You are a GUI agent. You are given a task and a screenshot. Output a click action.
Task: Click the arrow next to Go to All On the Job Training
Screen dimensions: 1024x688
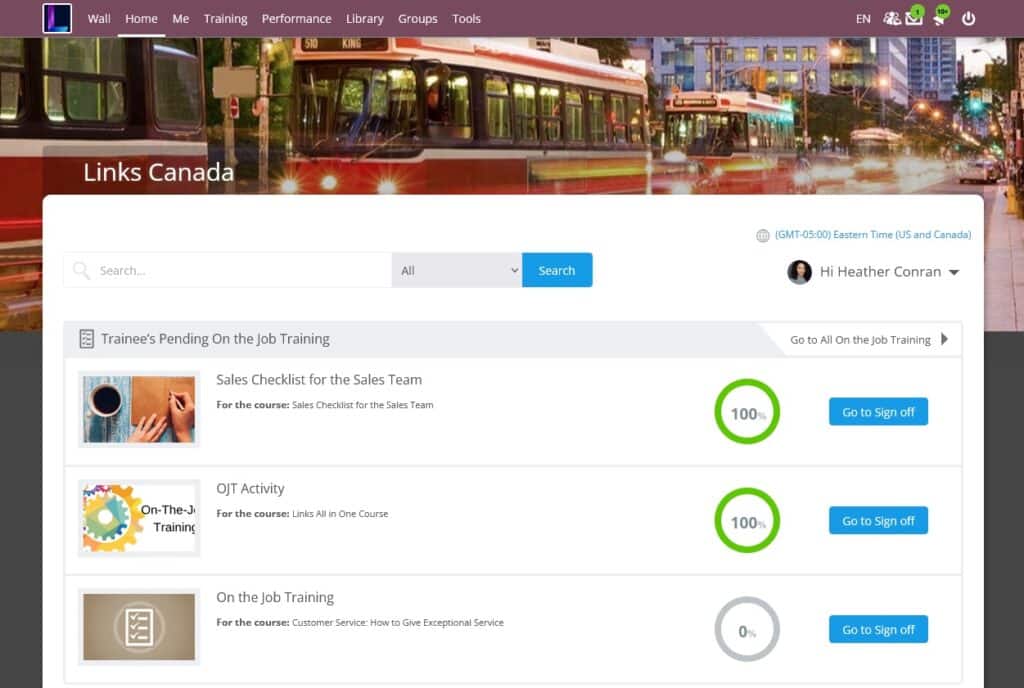point(944,339)
